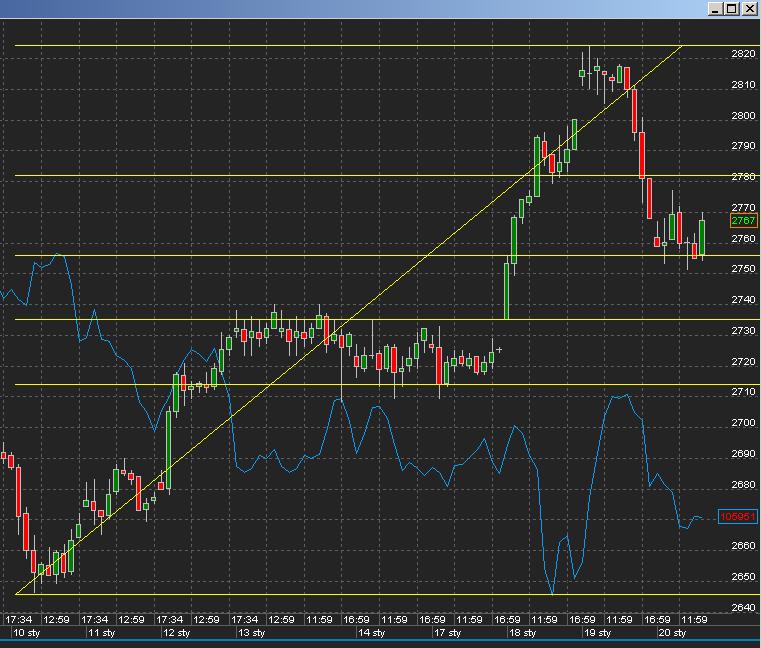Screen dimensions: 761x648
Task: Click the 11 sty date label
Action: pyautogui.click(x=101, y=633)
